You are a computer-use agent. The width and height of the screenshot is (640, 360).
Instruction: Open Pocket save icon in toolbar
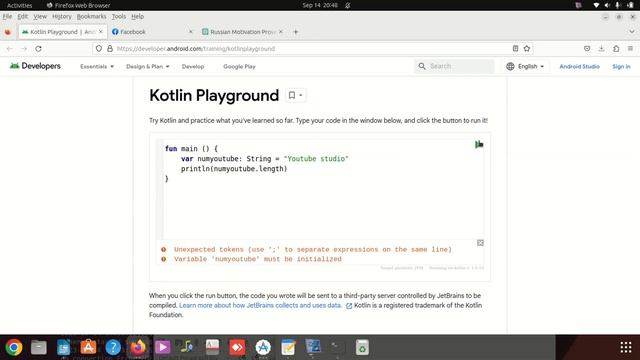[587, 49]
